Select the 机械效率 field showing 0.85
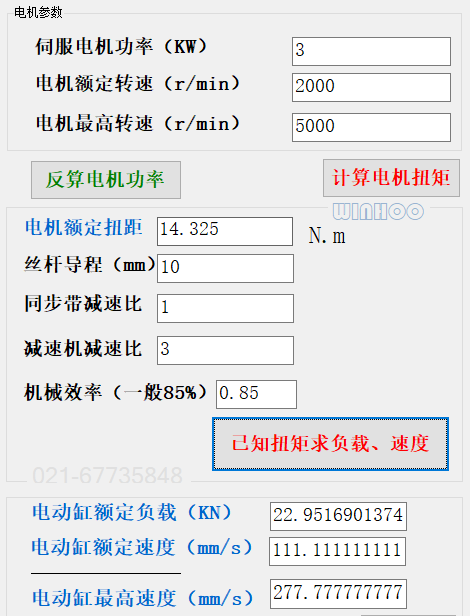This screenshot has height=616, width=470. point(256,394)
